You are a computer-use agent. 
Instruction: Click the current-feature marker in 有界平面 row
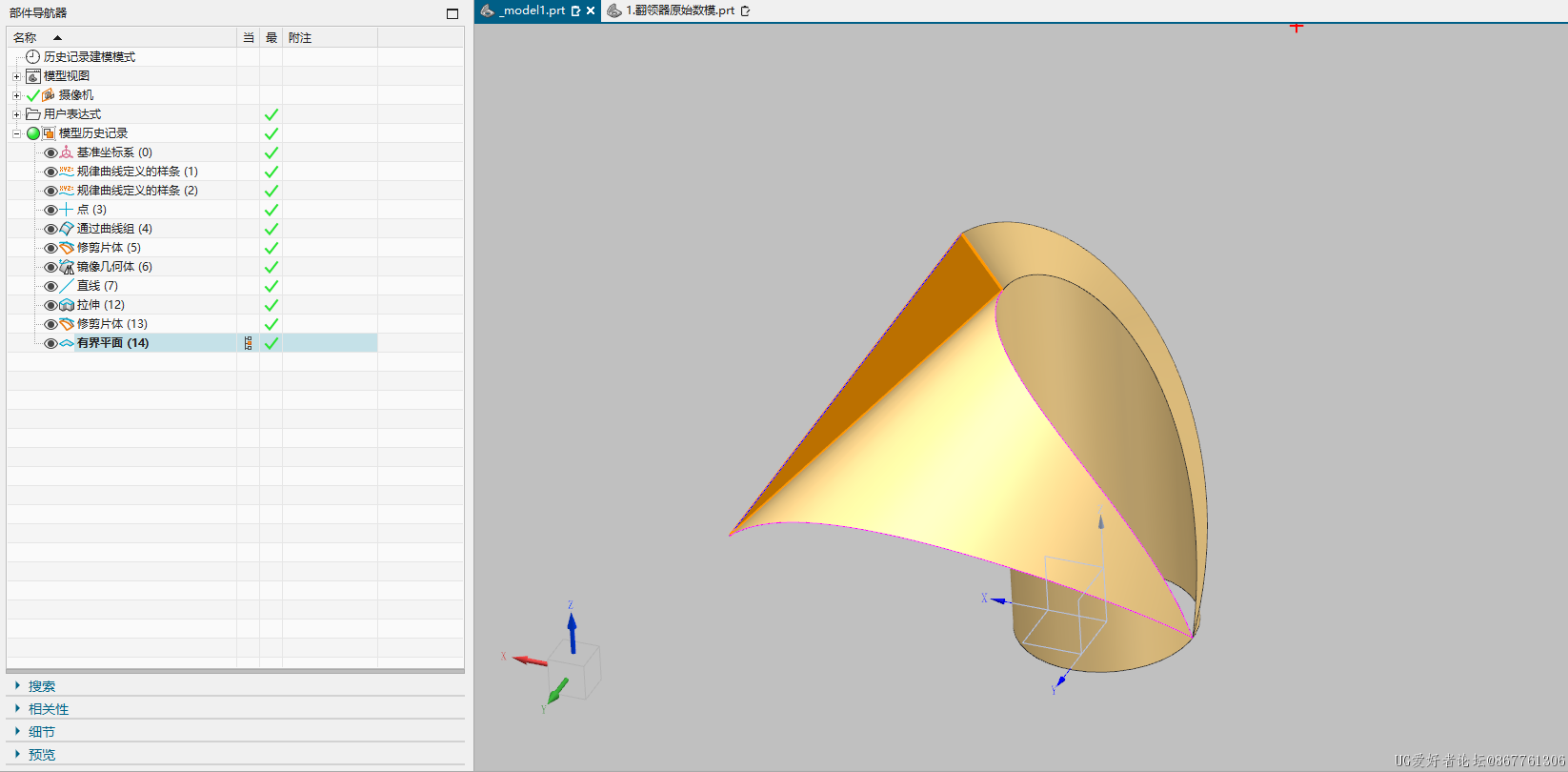[x=249, y=343]
